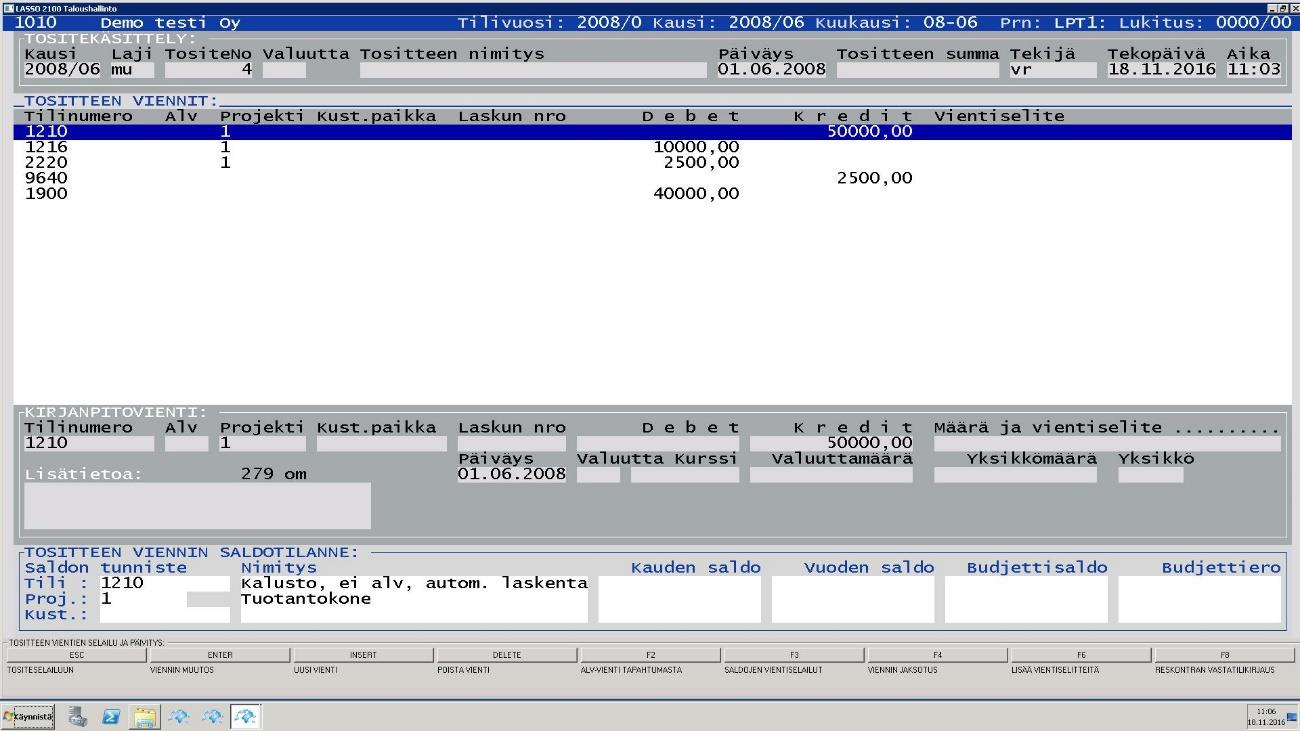Click Projekti field in Kirjanpitovienti section
1300x731 pixels.
[x=263, y=443]
